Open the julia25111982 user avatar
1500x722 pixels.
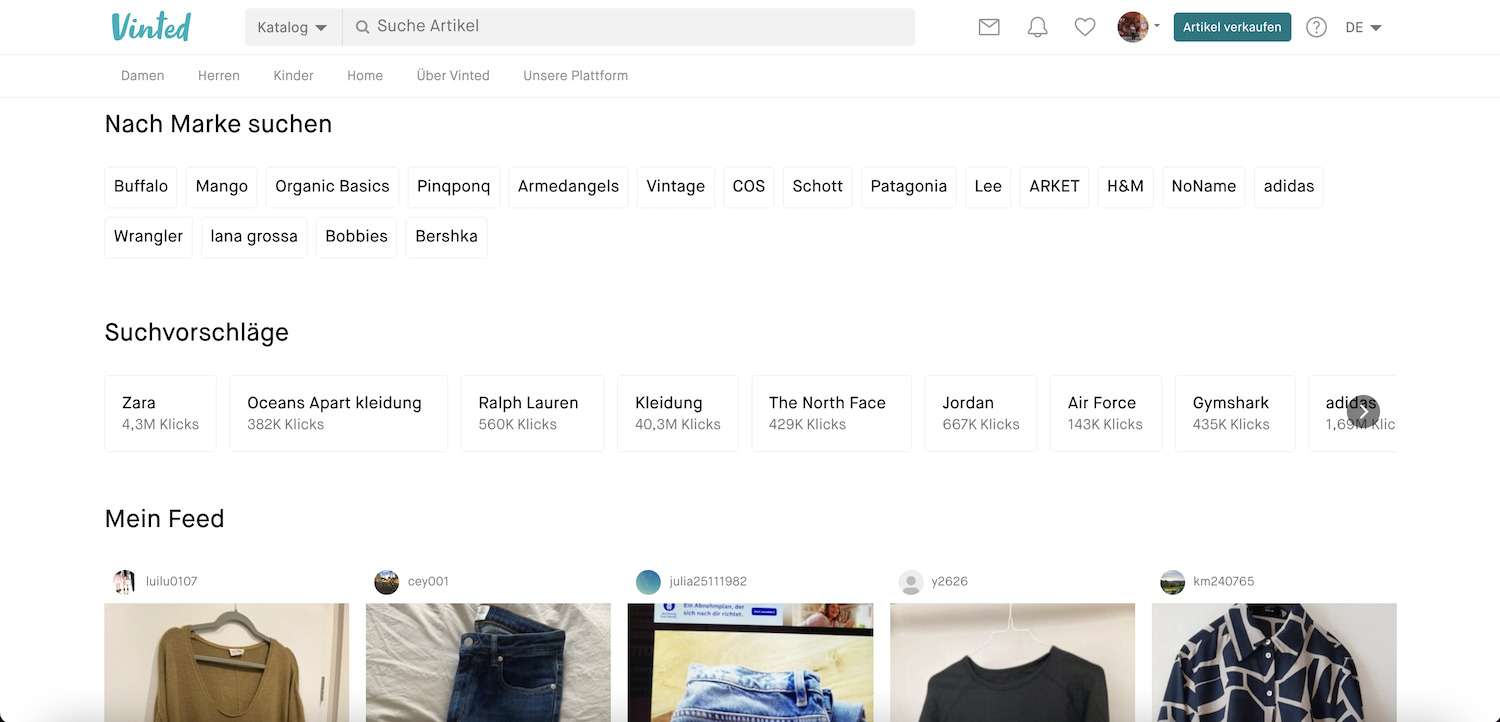click(648, 582)
